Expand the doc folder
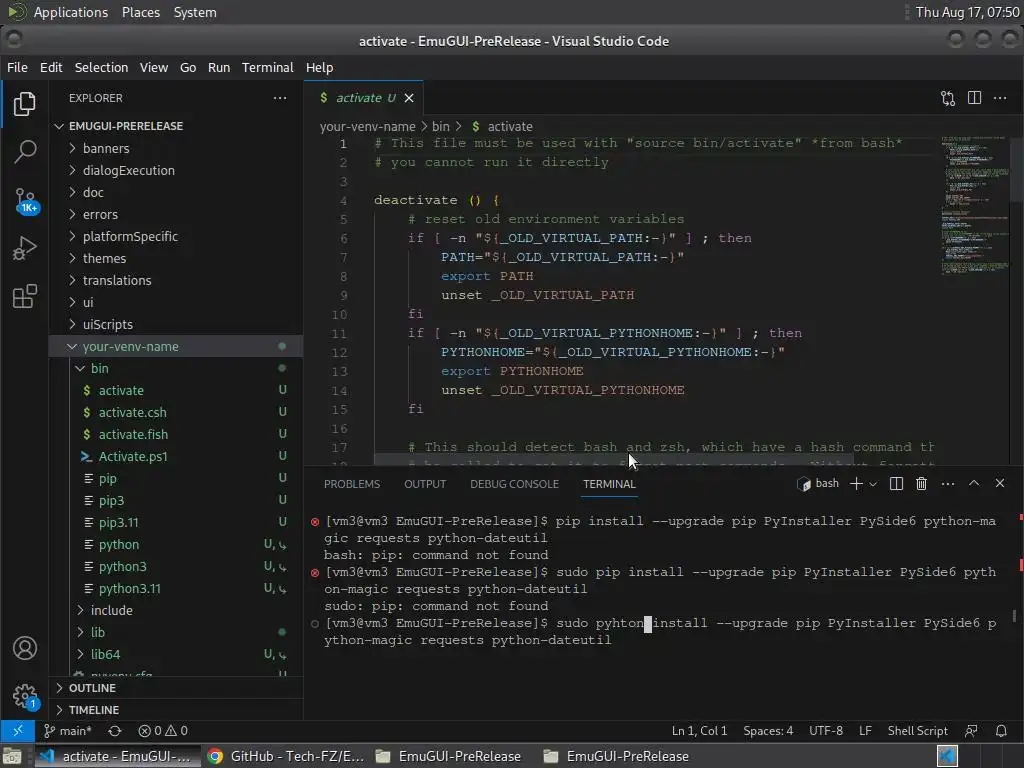 click(x=176, y=193)
